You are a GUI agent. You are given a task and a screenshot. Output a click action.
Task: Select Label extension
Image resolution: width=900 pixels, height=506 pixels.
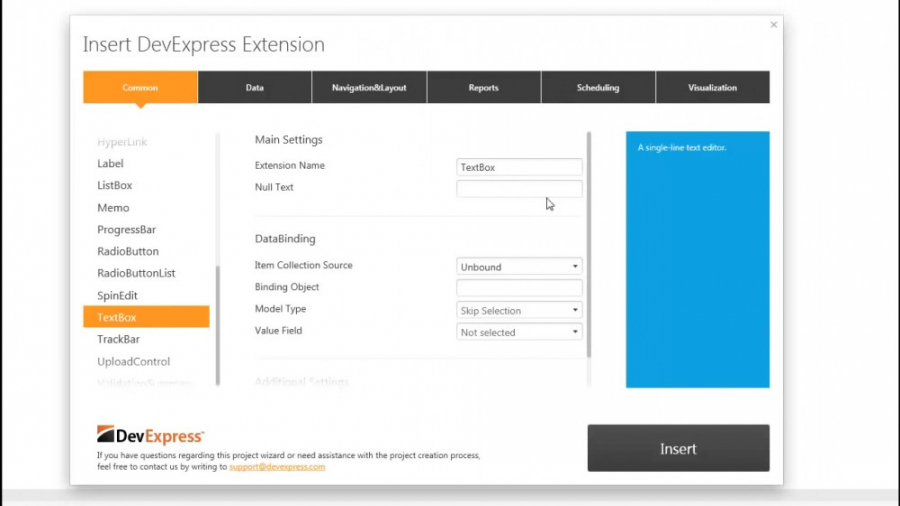[110, 164]
